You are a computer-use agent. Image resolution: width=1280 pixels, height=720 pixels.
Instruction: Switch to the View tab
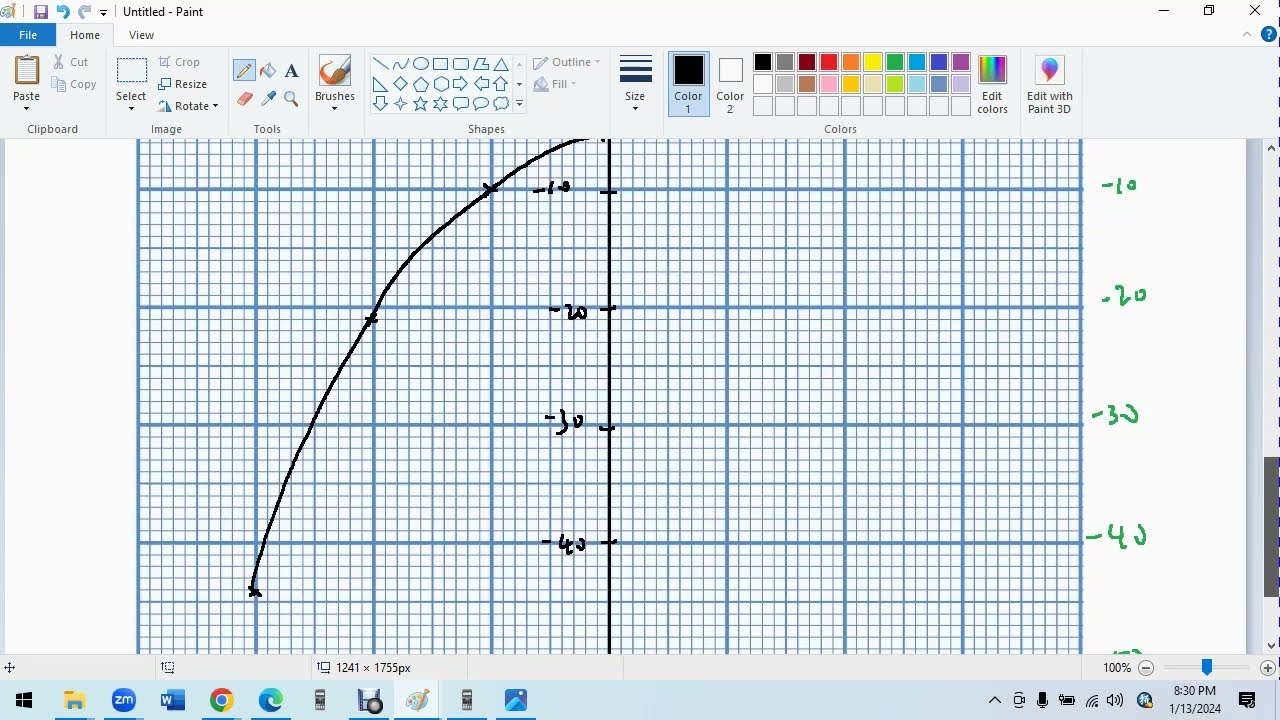coord(141,35)
